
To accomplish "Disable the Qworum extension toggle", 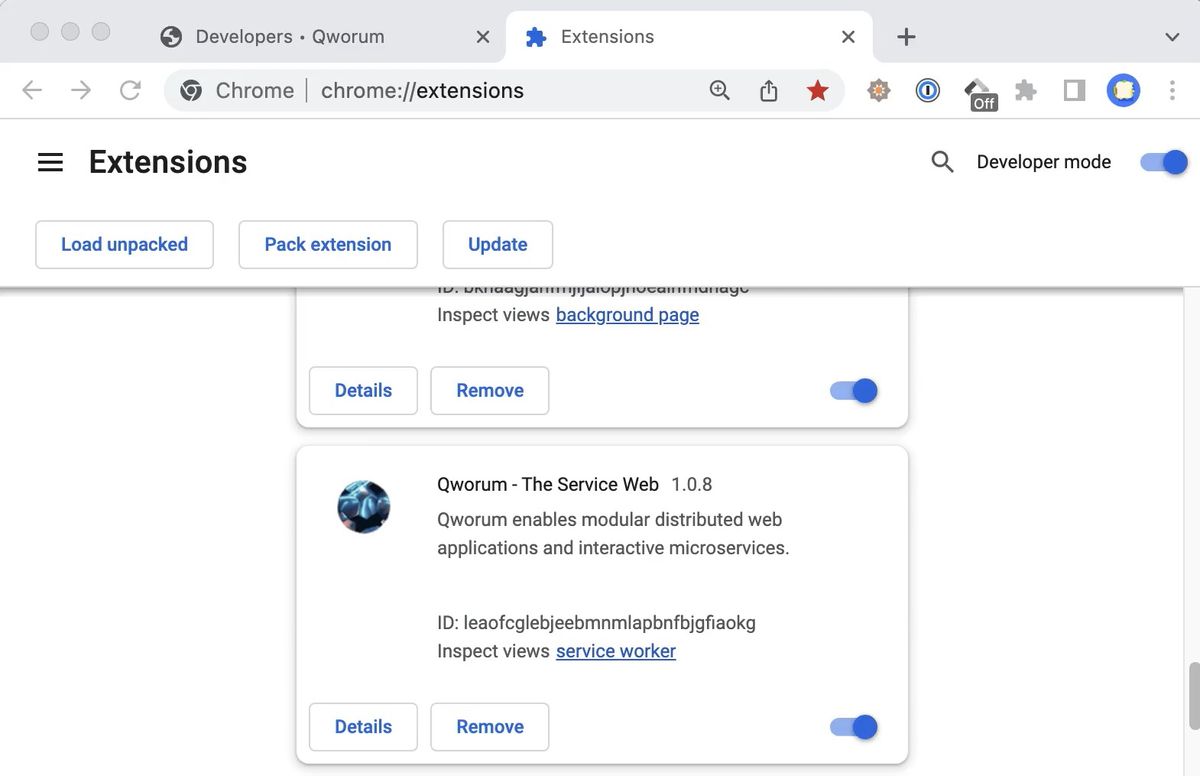I will pos(854,727).
